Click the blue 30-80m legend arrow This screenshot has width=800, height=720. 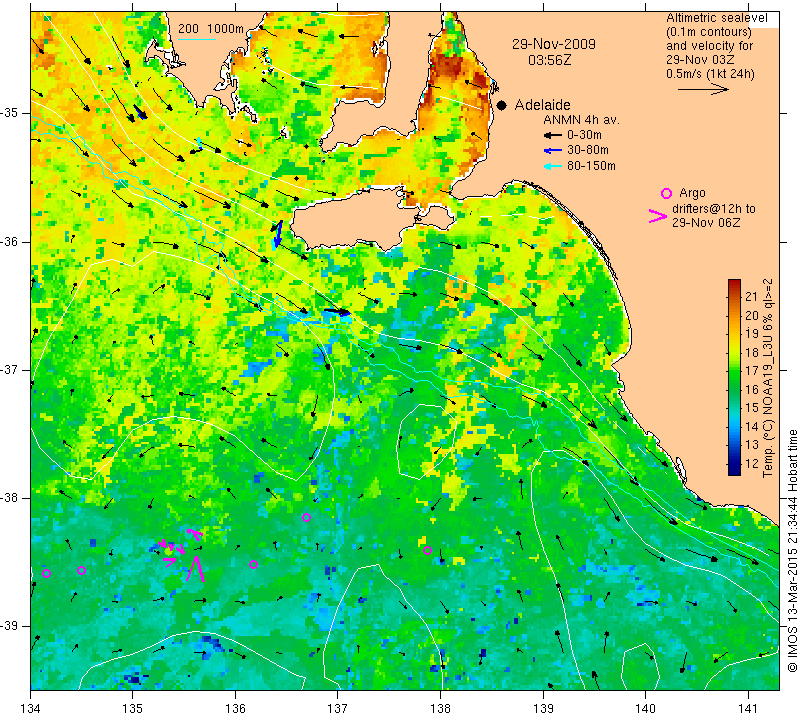pos(553,151)
